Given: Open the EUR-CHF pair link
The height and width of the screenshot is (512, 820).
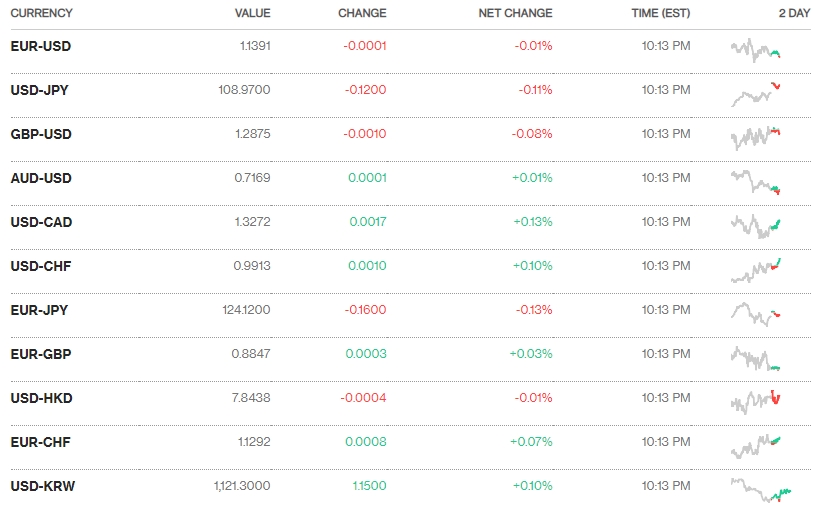Looking at the screenshot, I should (x=40, y=442).
